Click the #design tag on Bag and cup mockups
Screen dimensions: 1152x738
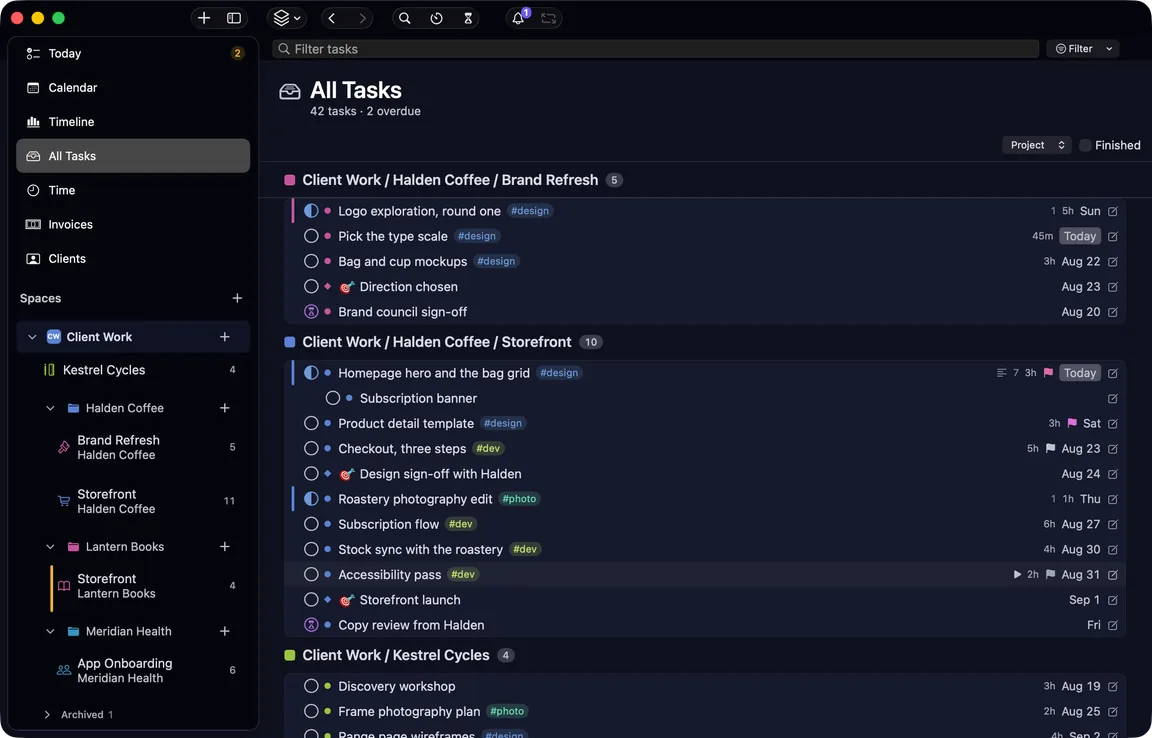pyautogui.click(x=496, y=261)
